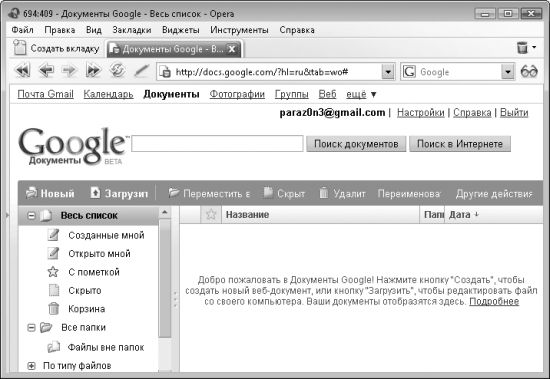Select Открыто мной in sidebar
This screenshot has width=550, height=379.
click(x=99, y=254)
